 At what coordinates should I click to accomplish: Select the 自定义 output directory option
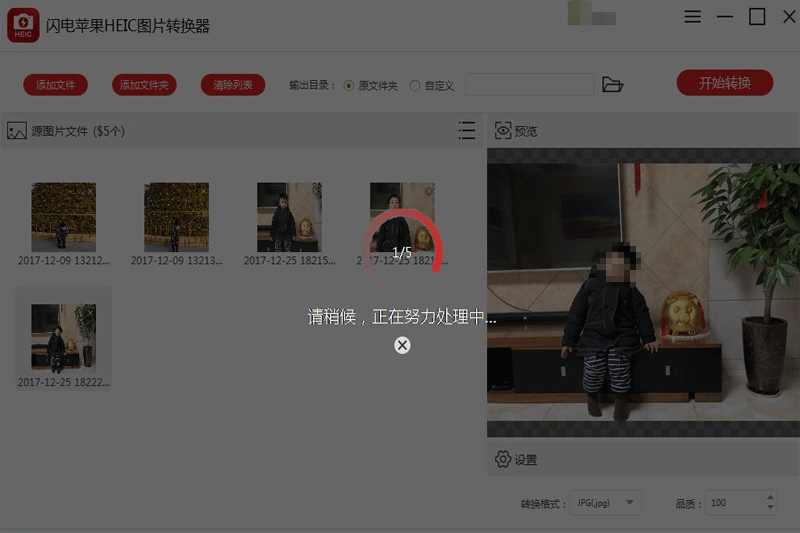click(x=415, y=86)
